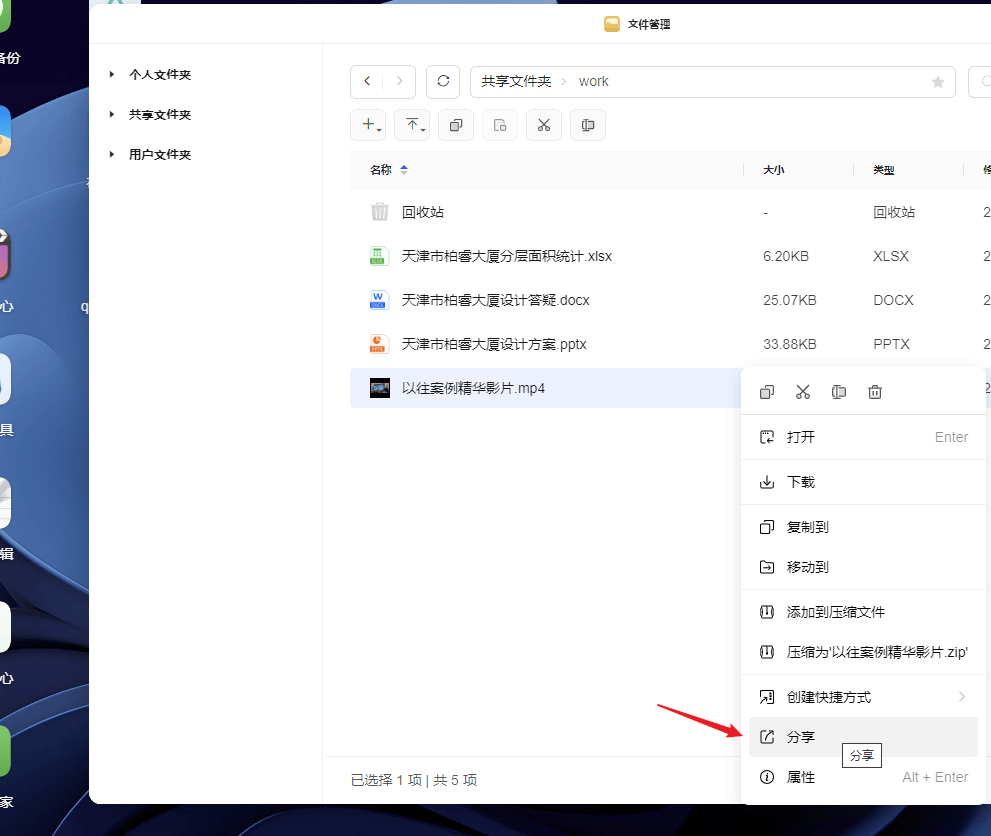The width and height of the screenshot is (991, 836).
Task: Click 打开 in the context menu
Action: [x=800, y=437]
